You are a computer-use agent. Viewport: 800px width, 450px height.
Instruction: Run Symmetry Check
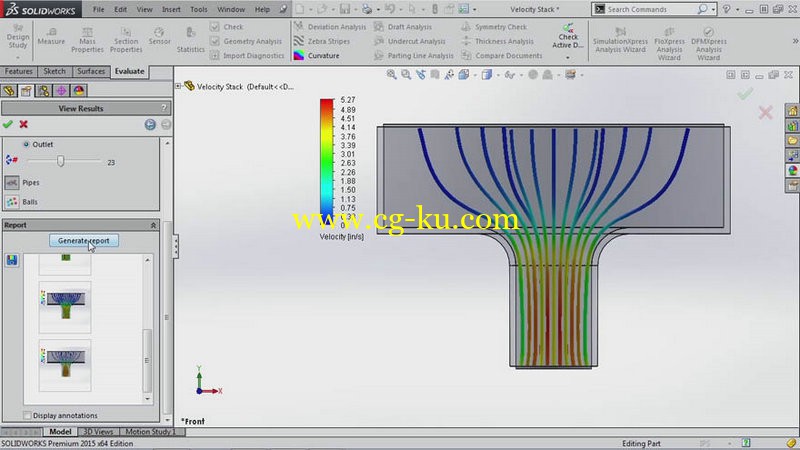(494, 27)
